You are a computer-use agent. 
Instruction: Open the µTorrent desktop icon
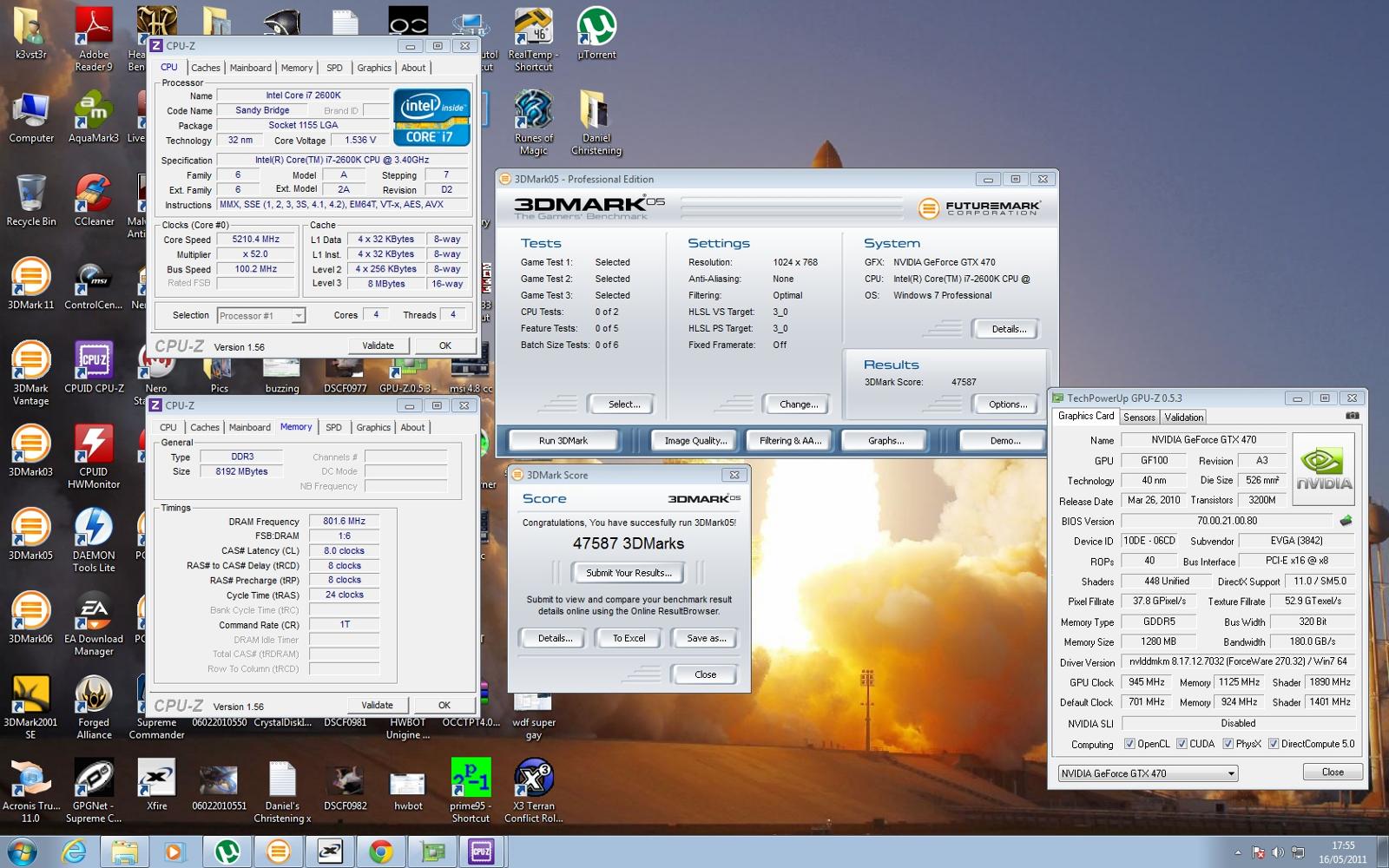(x=596, y=35)
